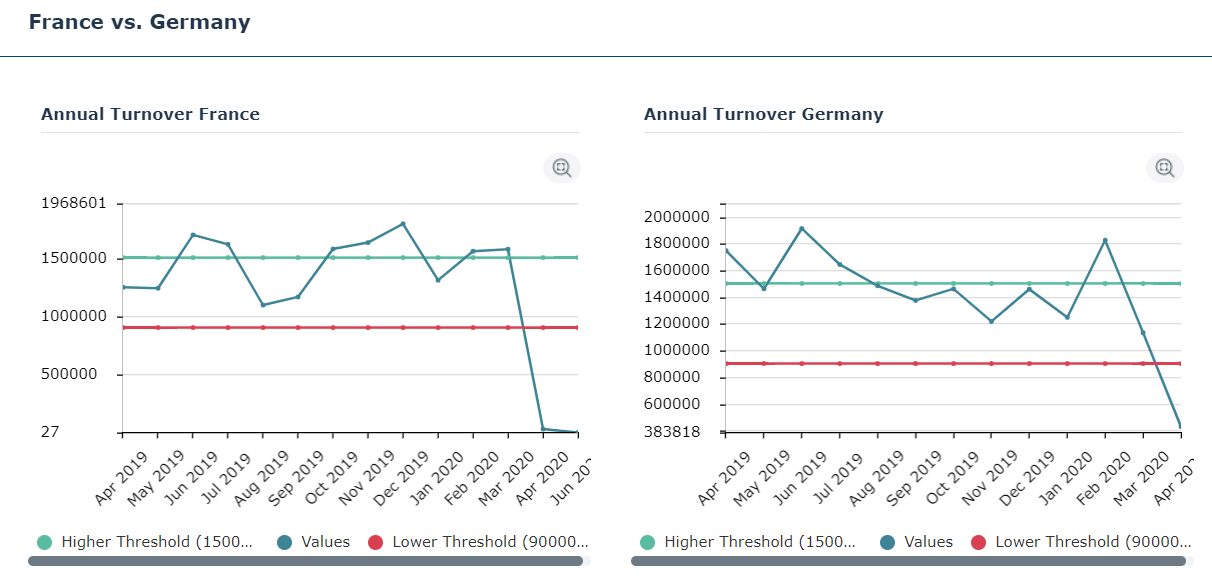Viewport: 1212px width, 583px height.
Task: Select the Jun 2019 peak point in Germany chart
Action: click(x=801, y=228)
